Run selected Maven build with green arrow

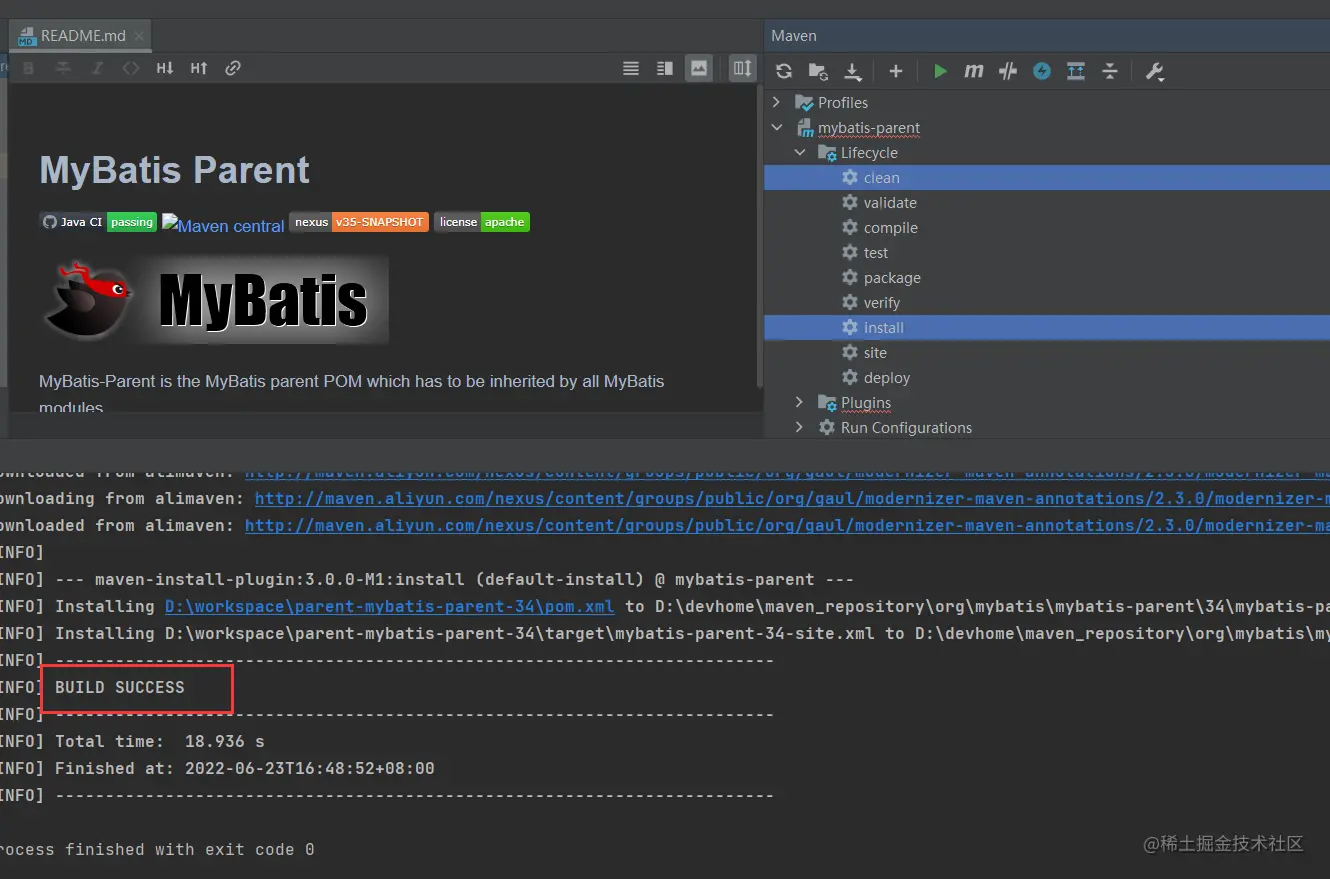[x=940, y=71]
